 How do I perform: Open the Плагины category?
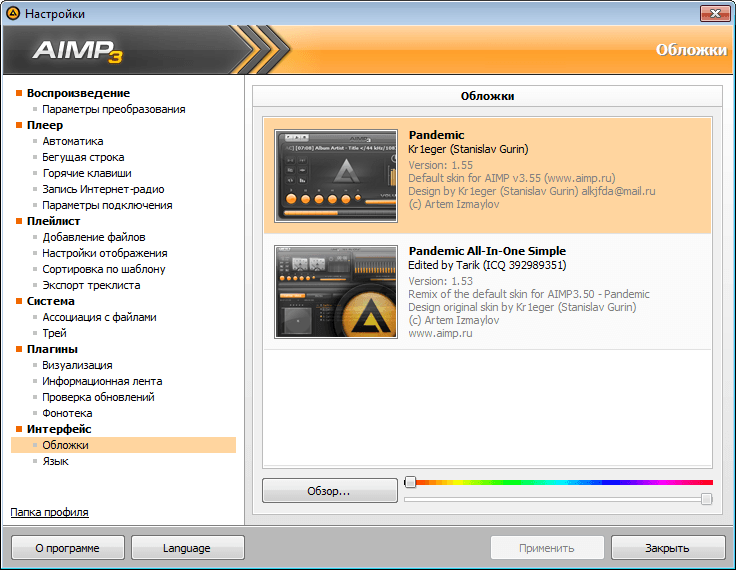[x=52, y=349]
